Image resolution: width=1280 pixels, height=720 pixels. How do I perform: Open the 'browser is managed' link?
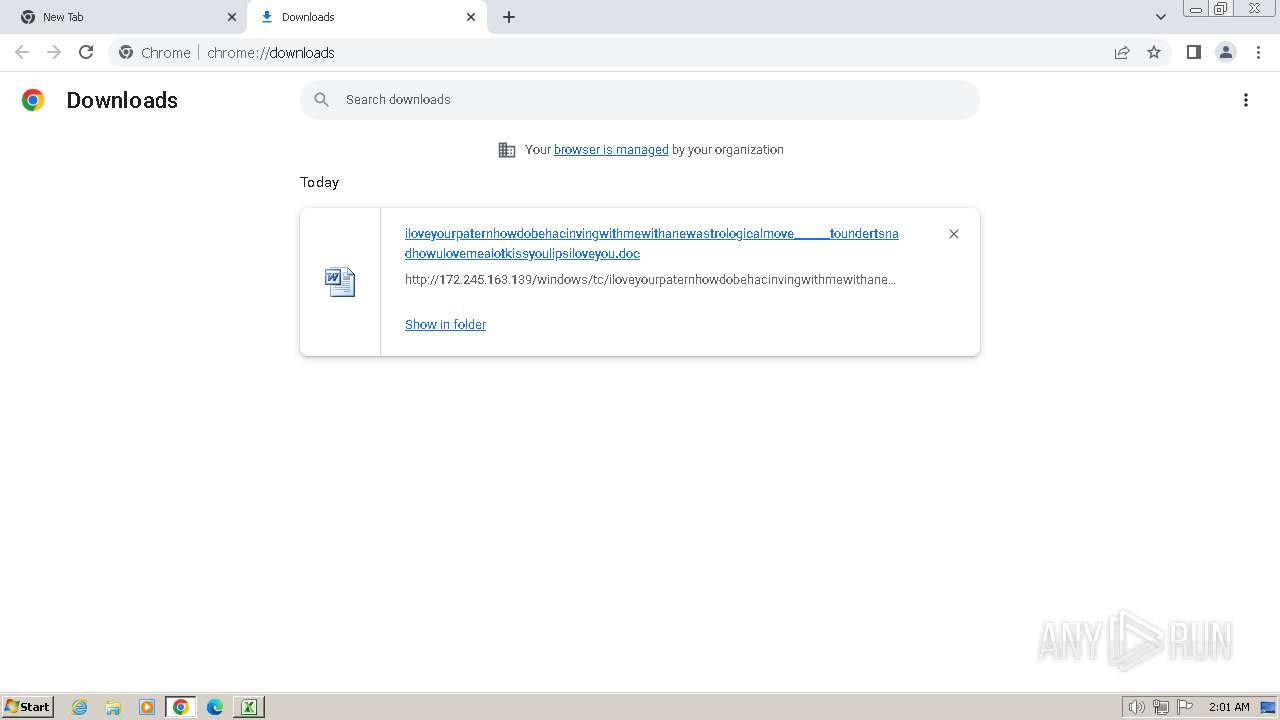[x=611, y=150]
